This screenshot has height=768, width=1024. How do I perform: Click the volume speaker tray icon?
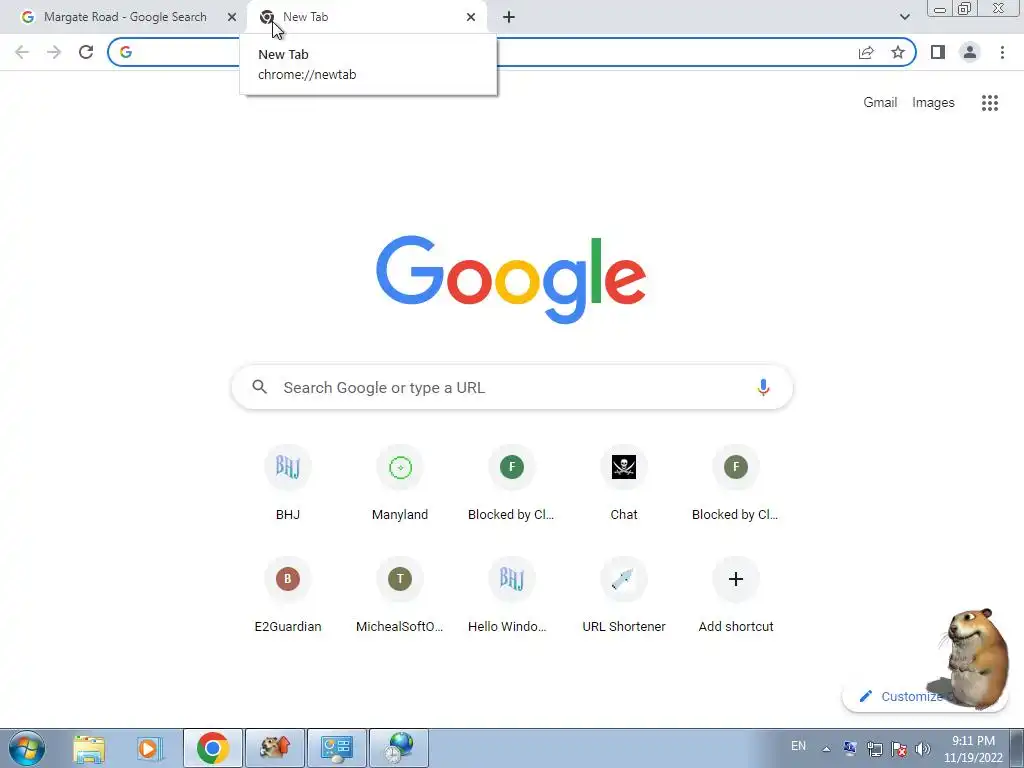tap(923, 749)
